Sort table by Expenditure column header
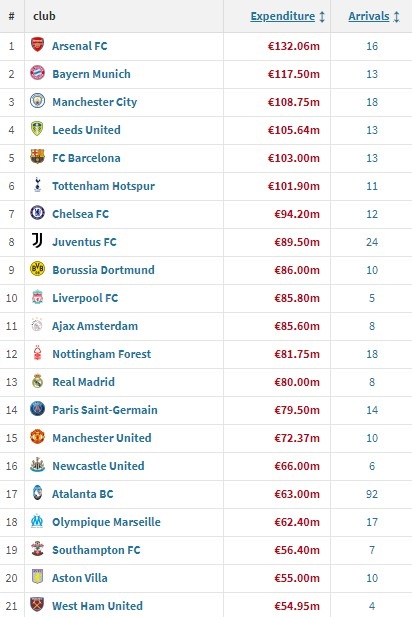This screenshot has width=412, height=617. point(283,16)
